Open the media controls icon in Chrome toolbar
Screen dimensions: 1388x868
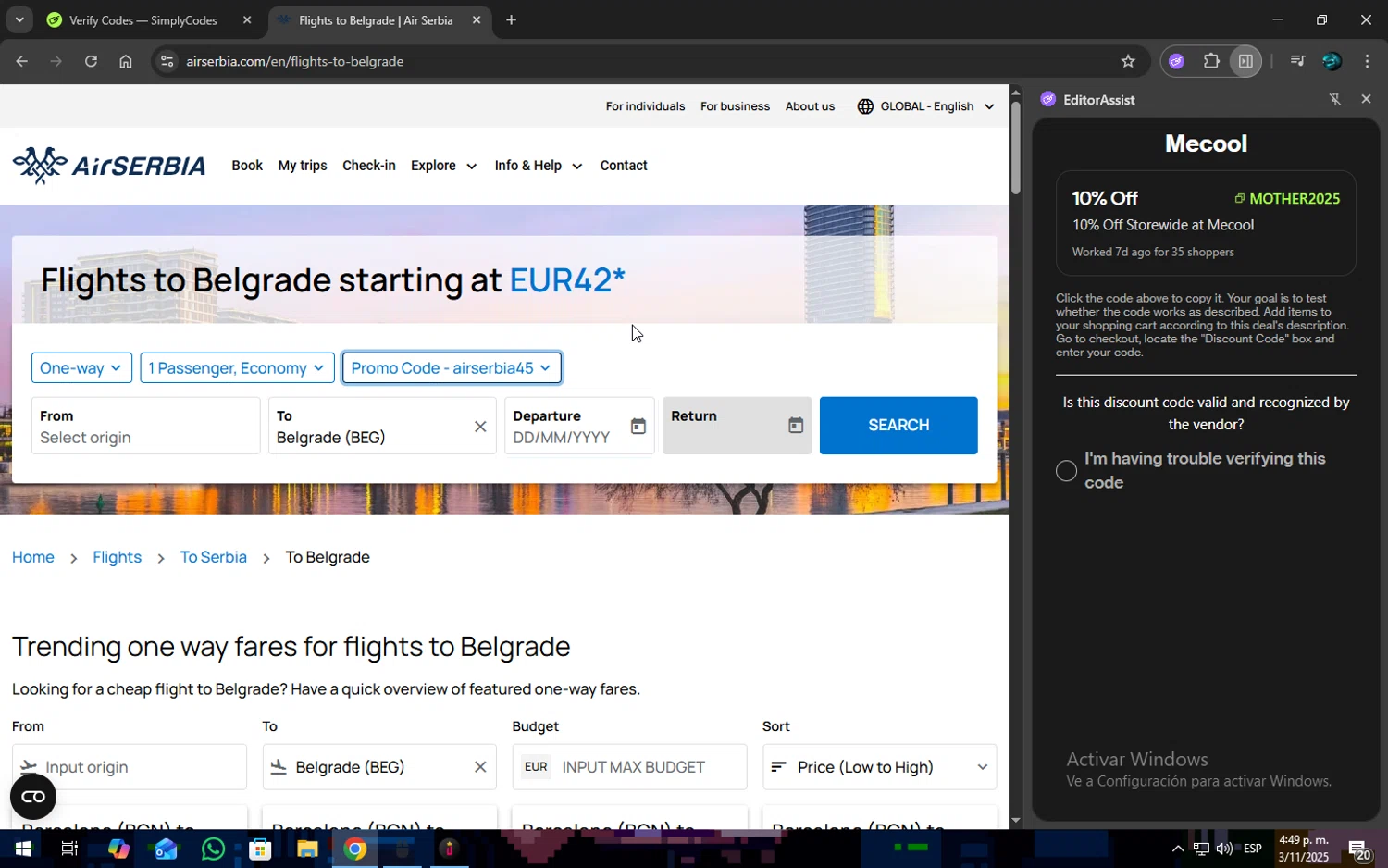point(1297,61)
